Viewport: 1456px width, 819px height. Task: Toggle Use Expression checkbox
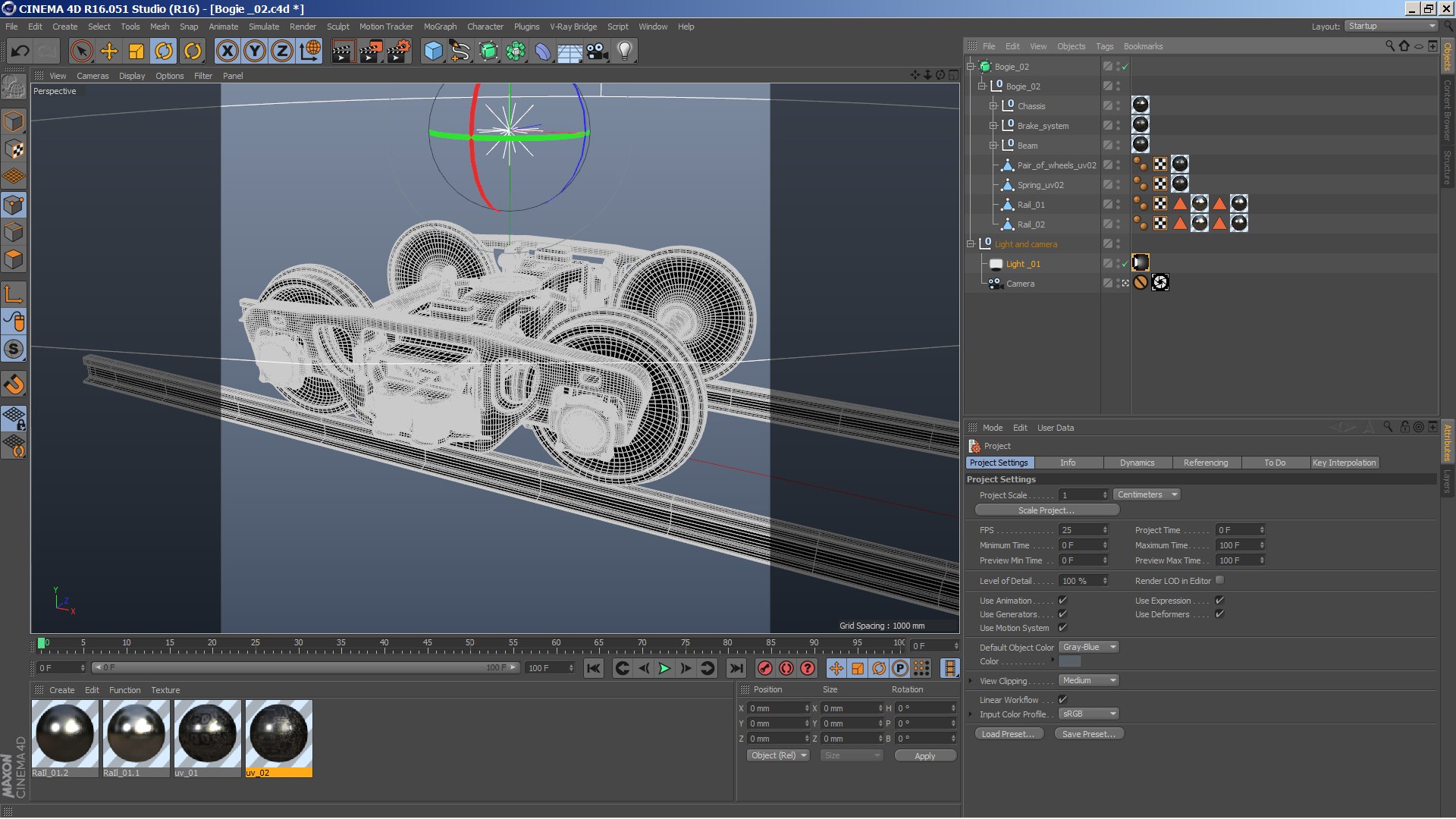coord(1219,601)
